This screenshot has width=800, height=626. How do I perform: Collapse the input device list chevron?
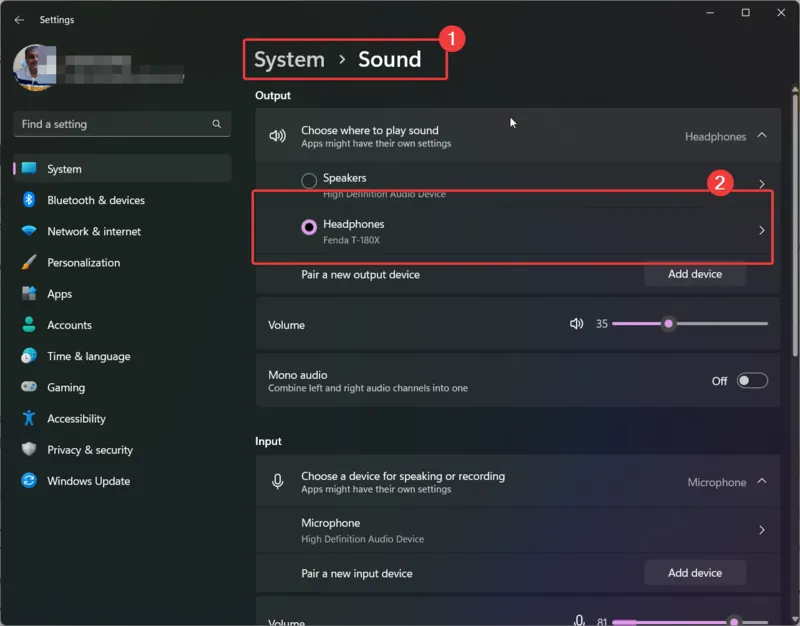[x=762, y=481]
